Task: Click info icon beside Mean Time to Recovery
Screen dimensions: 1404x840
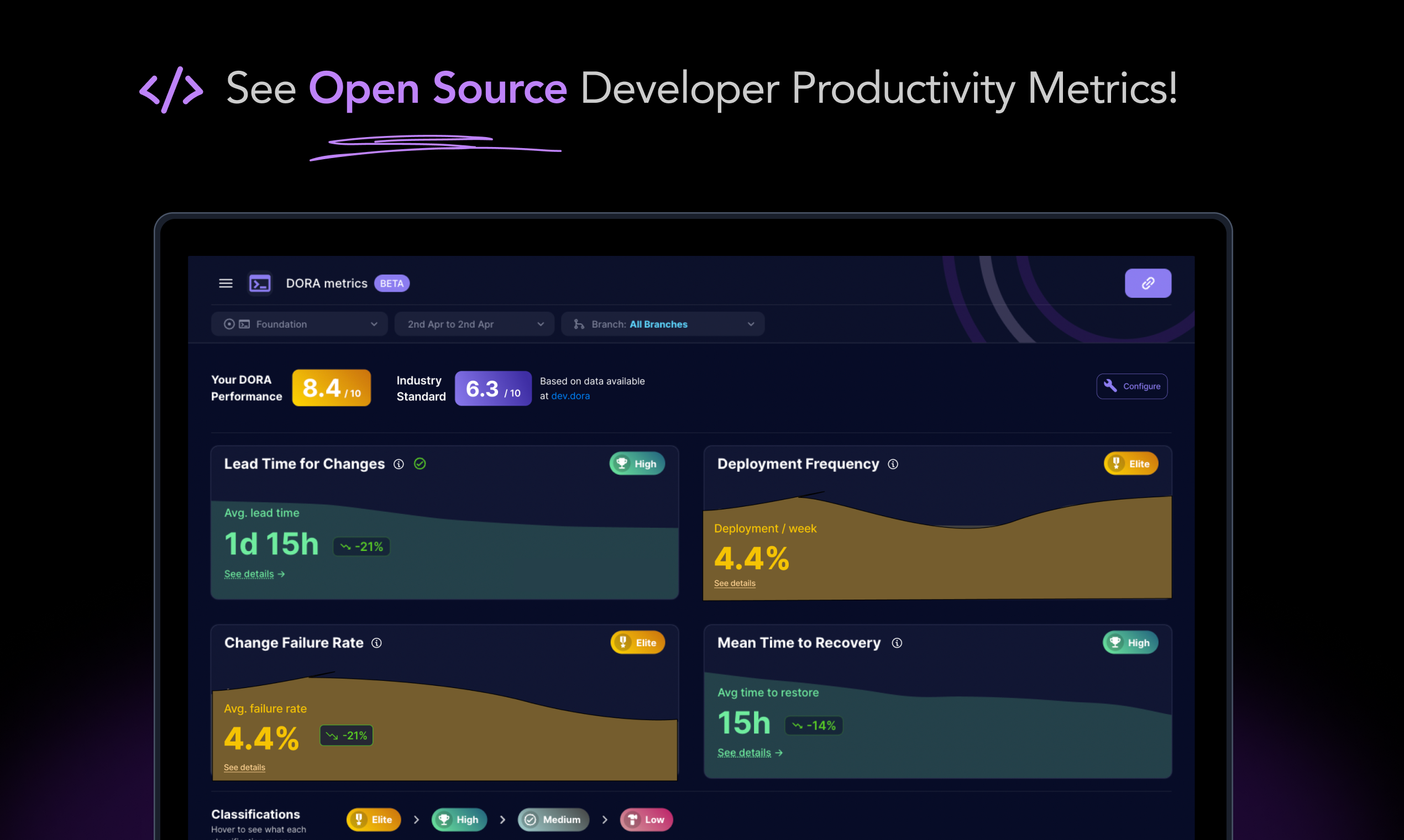Action: pyautogui.click(x=897, y=643)
